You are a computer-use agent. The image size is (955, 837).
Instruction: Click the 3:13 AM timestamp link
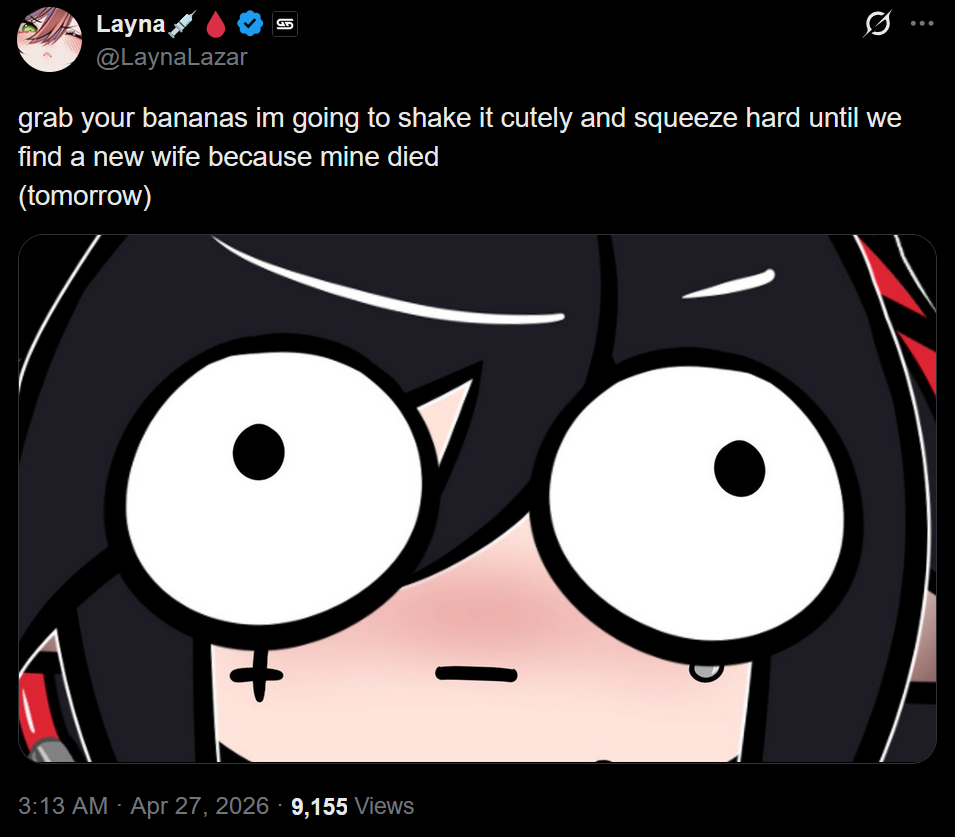[63, 806]
